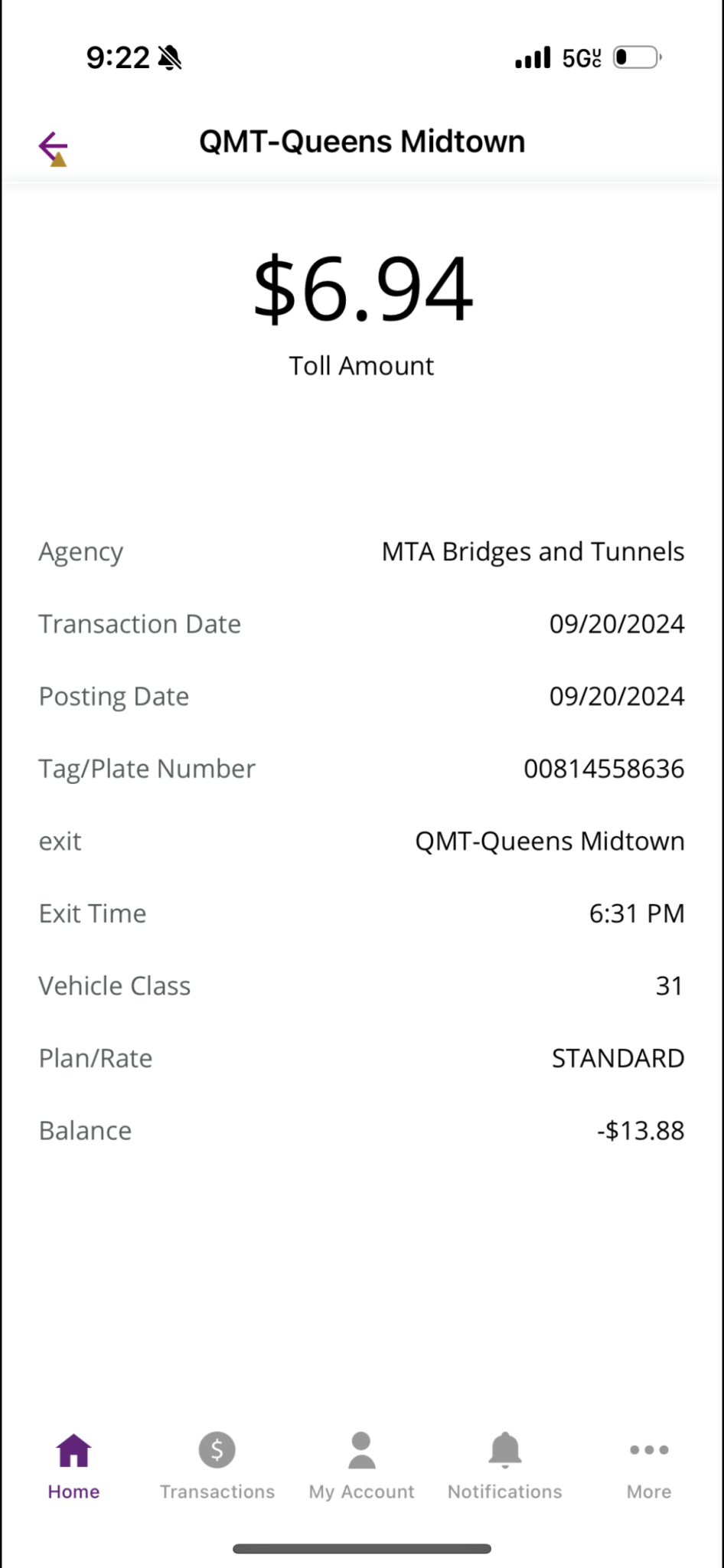Tap the Balance value -$13.88
The image size is (724, 1568).
(x=641, y=1131)
